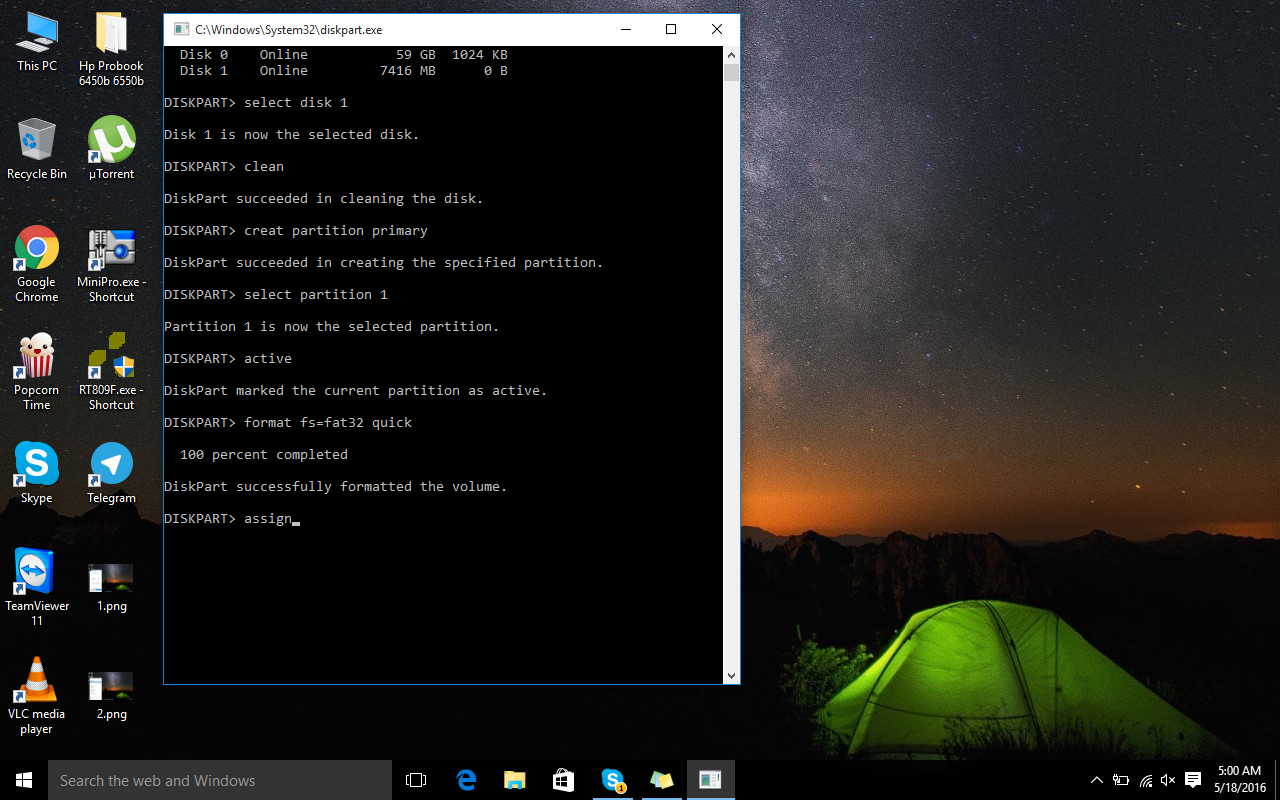Open the MiniPro.exe shortcut
Viewport: 1280px width, 800px height.
click(110, 250)
